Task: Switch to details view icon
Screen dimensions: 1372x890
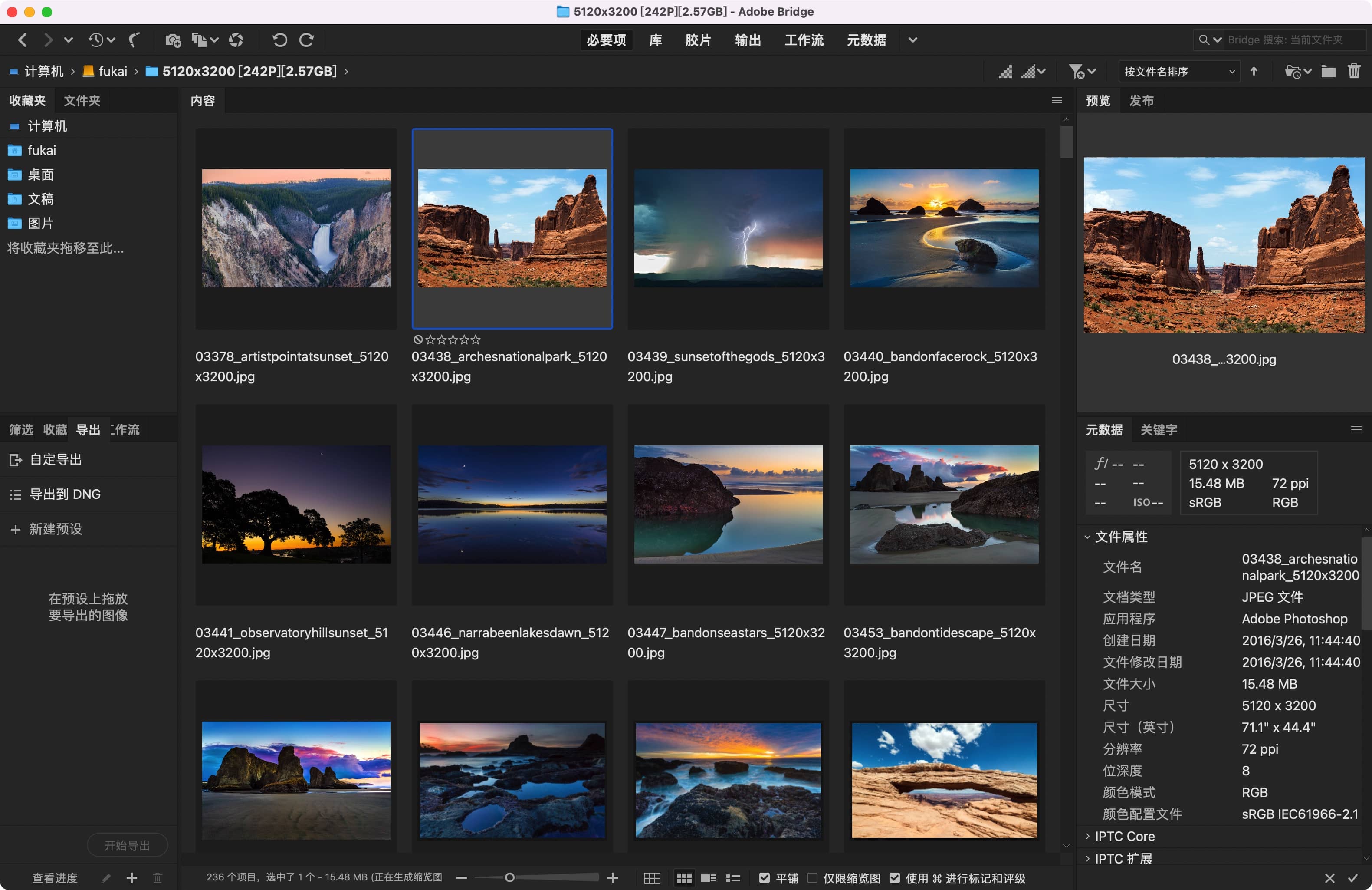Action: tap(709, 878)
